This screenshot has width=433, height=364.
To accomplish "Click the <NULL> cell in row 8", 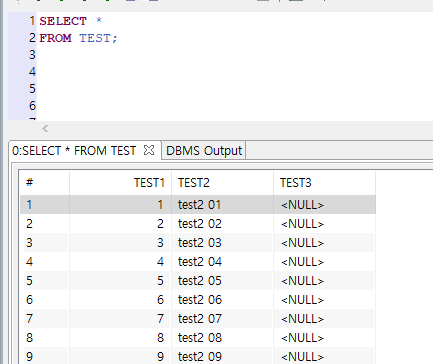I will [x=325, y=338].
